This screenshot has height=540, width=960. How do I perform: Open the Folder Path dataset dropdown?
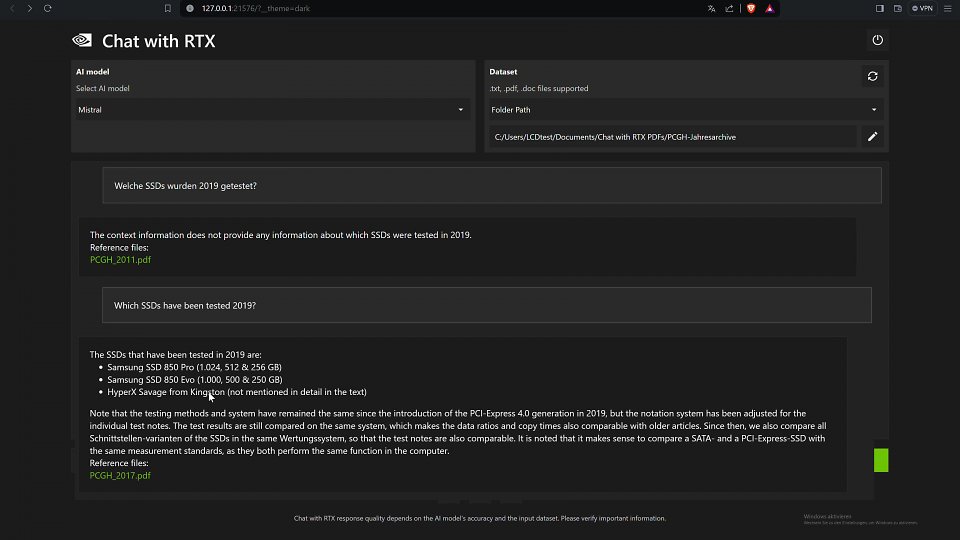coord(684,110)
